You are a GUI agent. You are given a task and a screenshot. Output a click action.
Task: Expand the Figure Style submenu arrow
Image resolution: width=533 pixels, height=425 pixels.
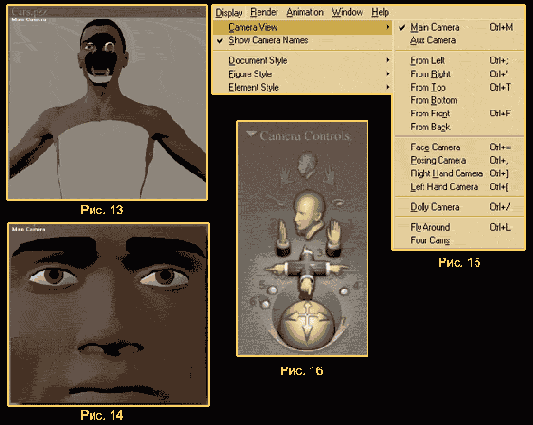[388, 74]
